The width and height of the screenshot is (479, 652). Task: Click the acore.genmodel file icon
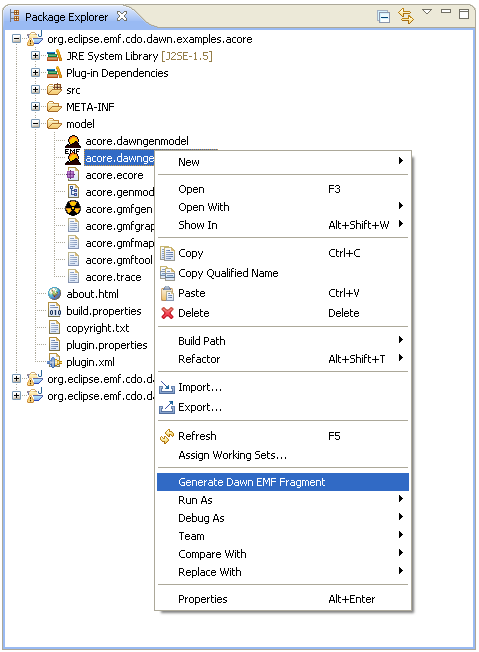click(73, 192)
